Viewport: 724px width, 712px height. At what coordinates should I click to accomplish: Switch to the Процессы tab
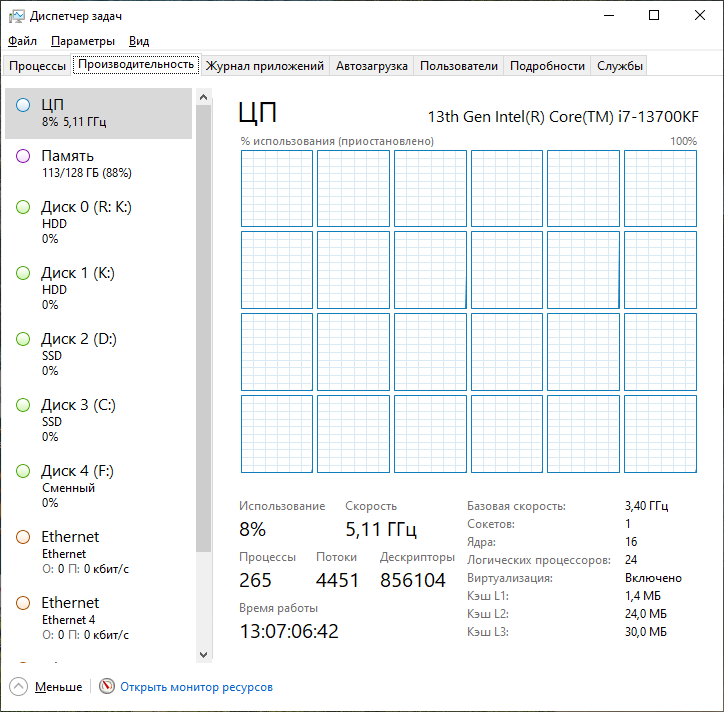pos(37,66)
